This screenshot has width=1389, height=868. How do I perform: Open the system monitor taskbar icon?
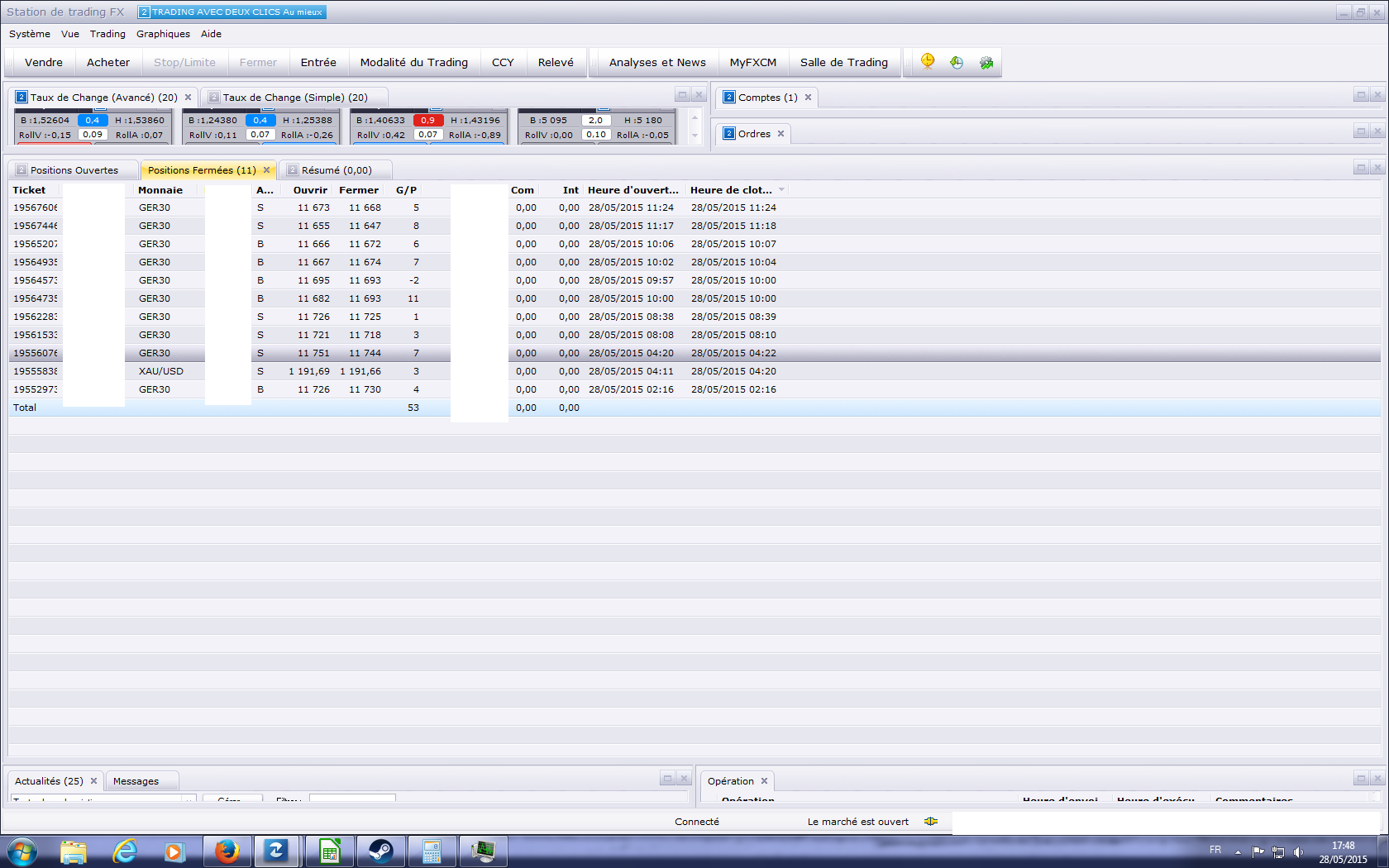pos(483,851)
